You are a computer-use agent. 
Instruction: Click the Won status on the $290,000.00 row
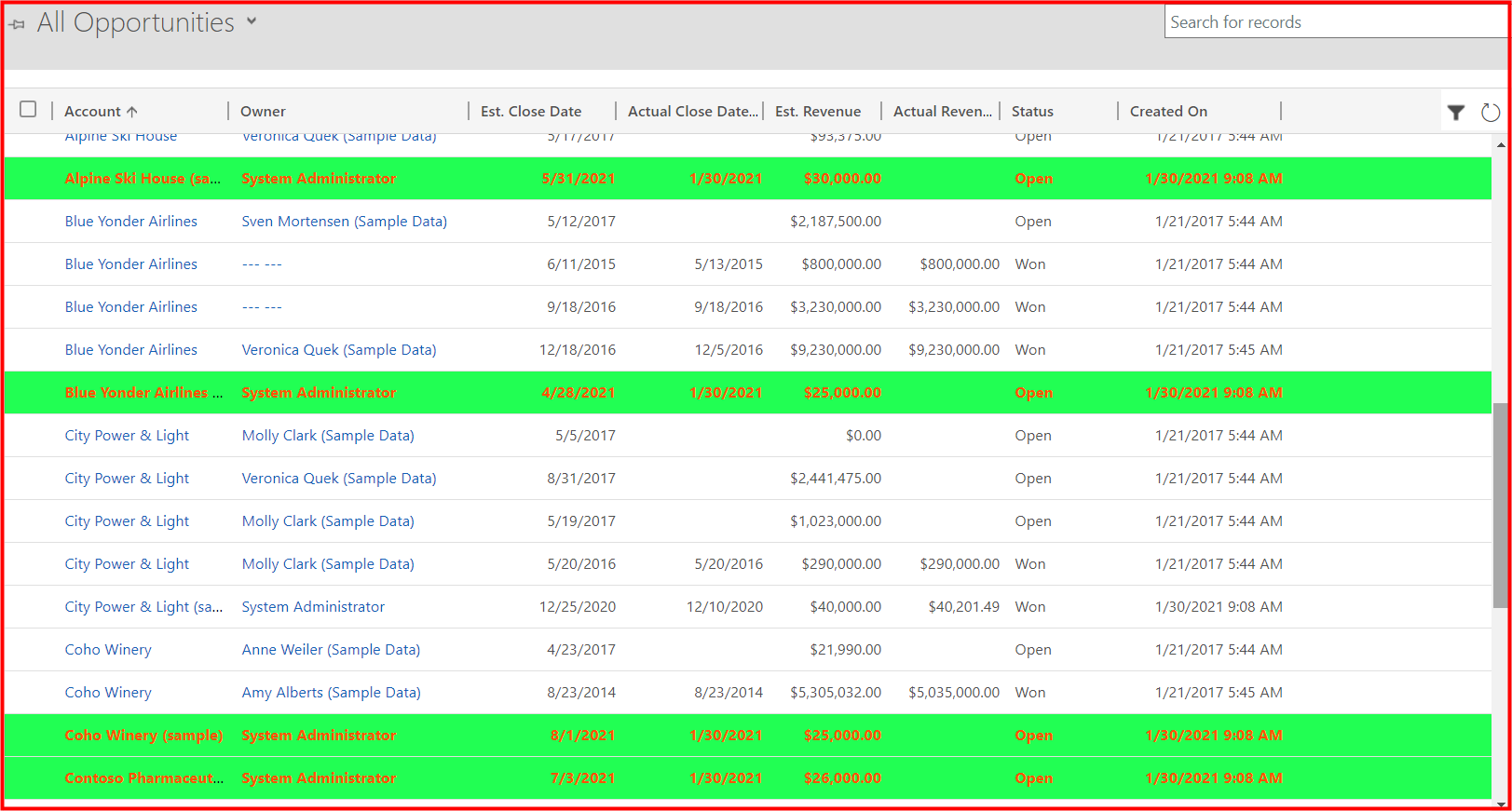click(1030, 563)
